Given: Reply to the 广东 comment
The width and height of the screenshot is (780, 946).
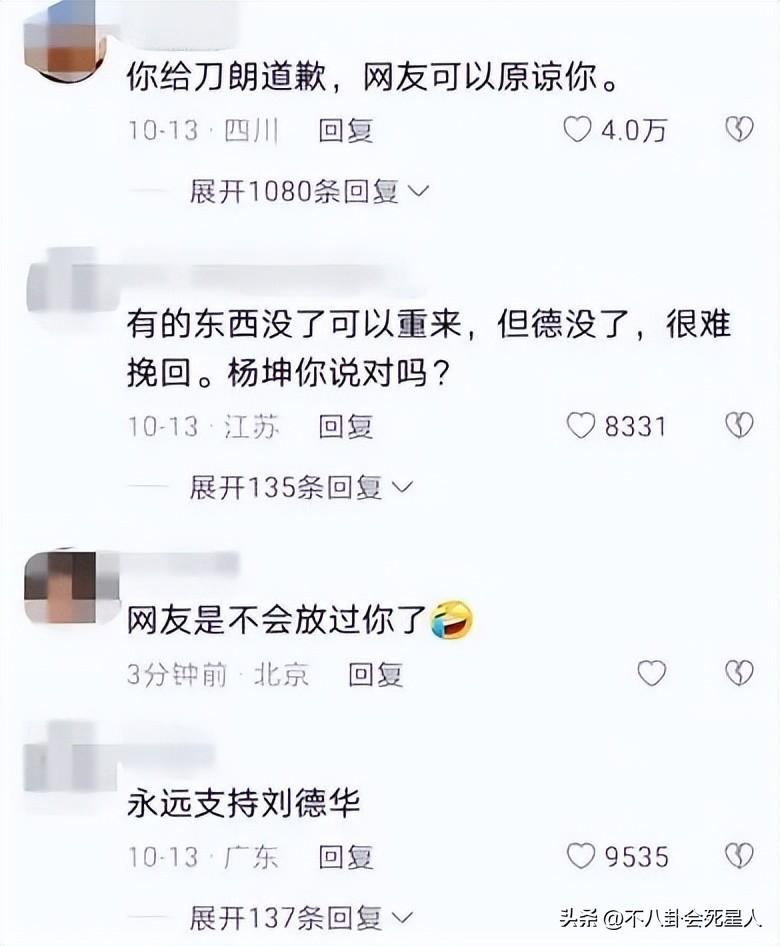Looking at the screenshot, I should tap(346, 857).
